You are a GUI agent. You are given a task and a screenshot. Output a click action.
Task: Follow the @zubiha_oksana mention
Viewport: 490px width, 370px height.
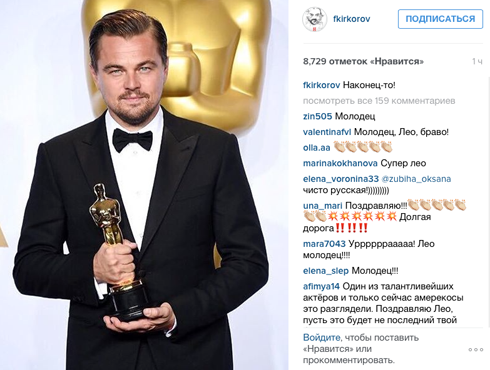coord(416,179)
